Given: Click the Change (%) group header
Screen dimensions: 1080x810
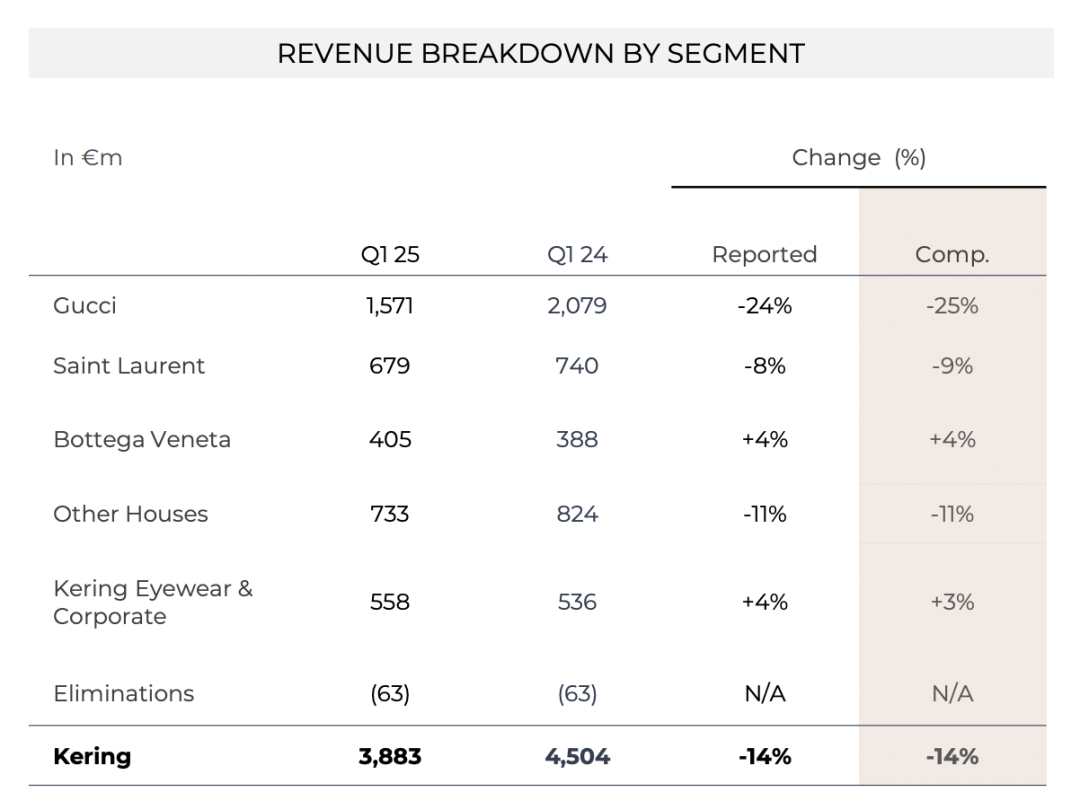Looking at the screenshot, I should [859, 158].
